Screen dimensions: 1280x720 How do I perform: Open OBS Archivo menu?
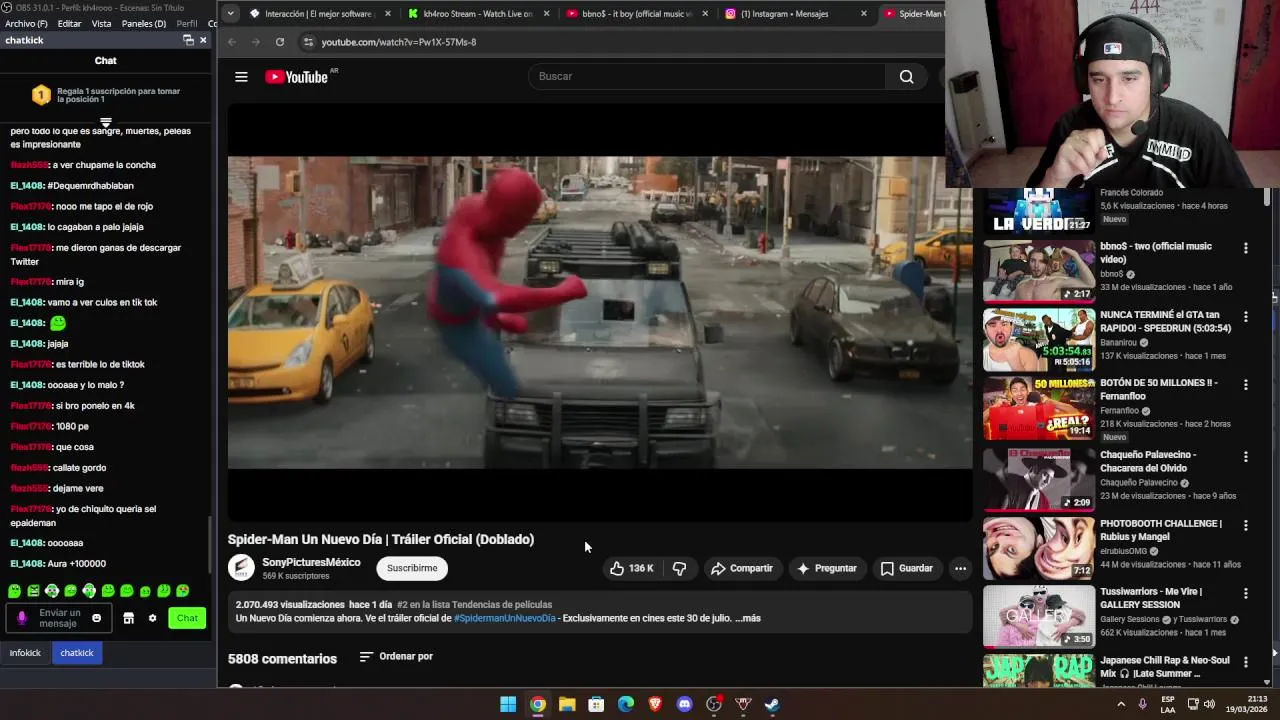tap(26, 23)
